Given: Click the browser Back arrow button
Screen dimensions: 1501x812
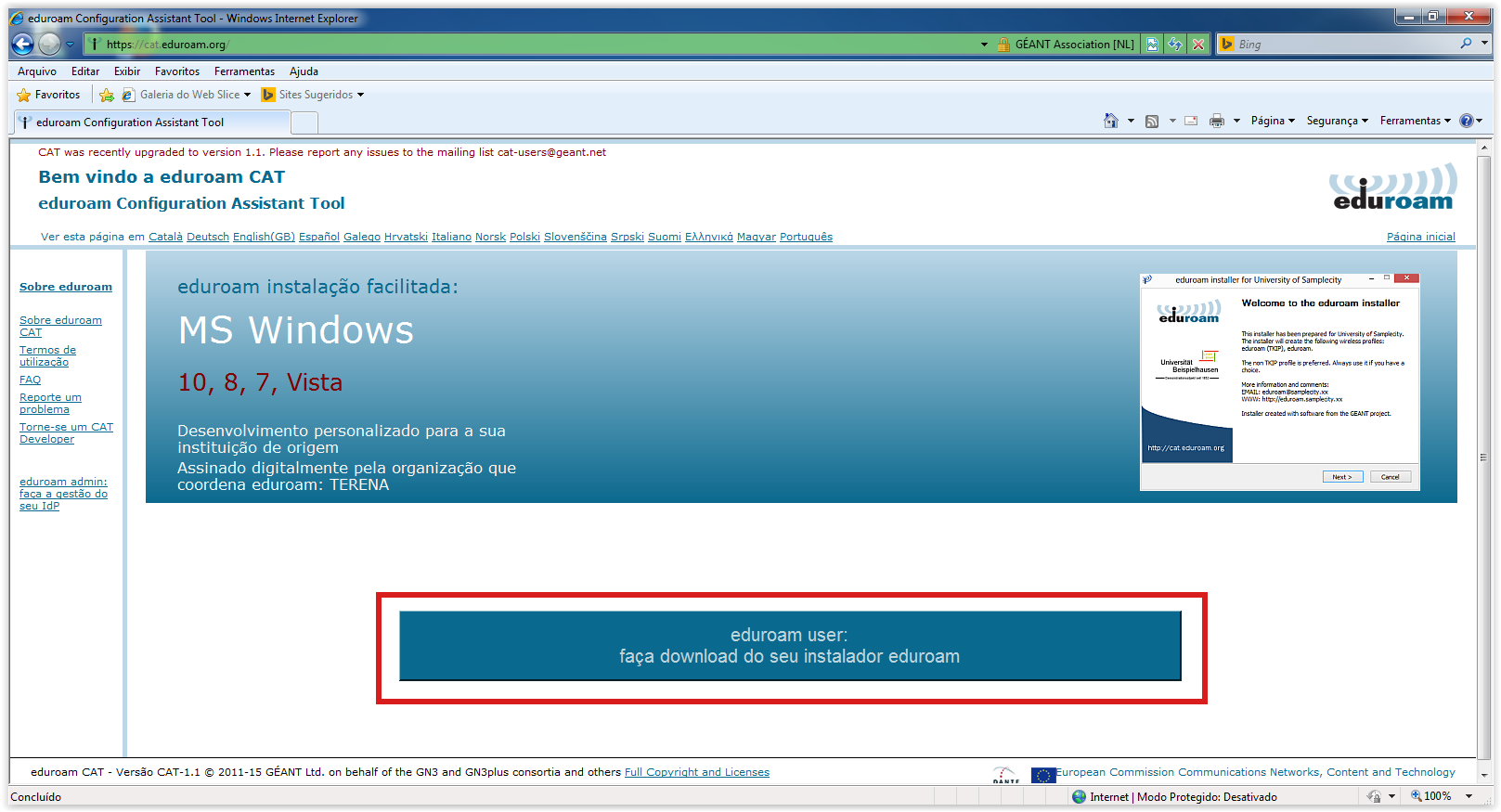Looking at the screenshot, I should click(x=23, y=44).
